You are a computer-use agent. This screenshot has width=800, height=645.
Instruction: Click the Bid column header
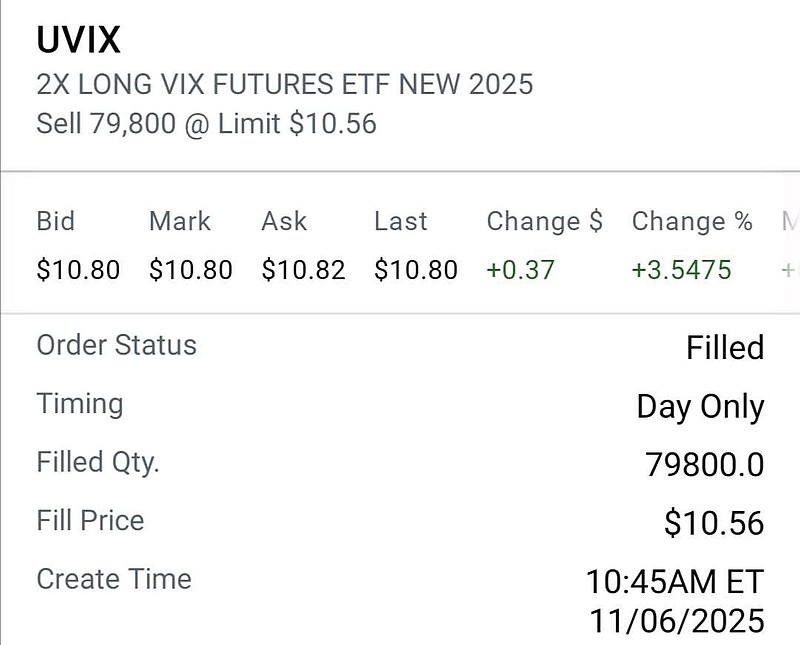(56, 222)
